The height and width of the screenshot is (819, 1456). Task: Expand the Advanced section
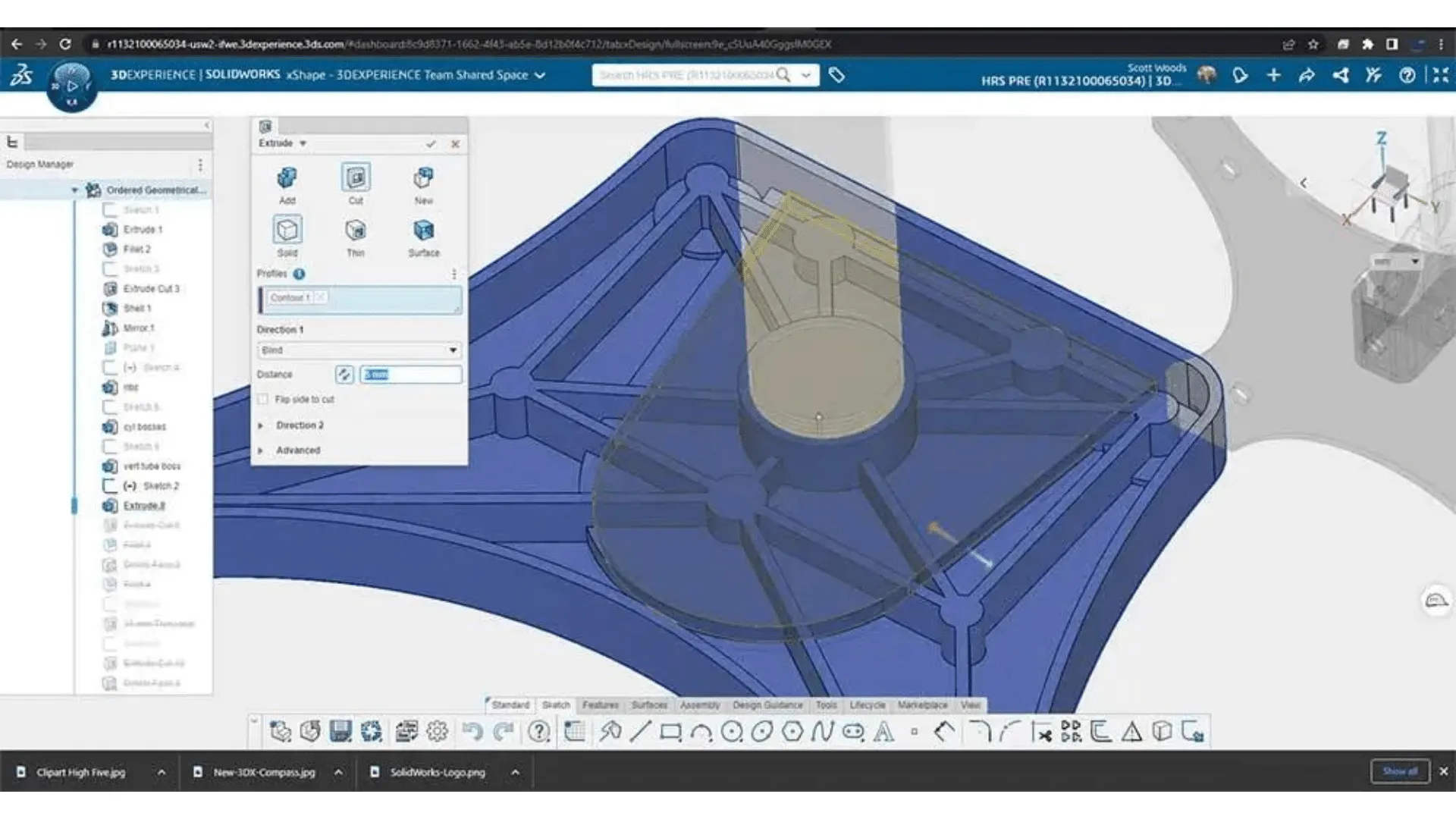point(260,450)
